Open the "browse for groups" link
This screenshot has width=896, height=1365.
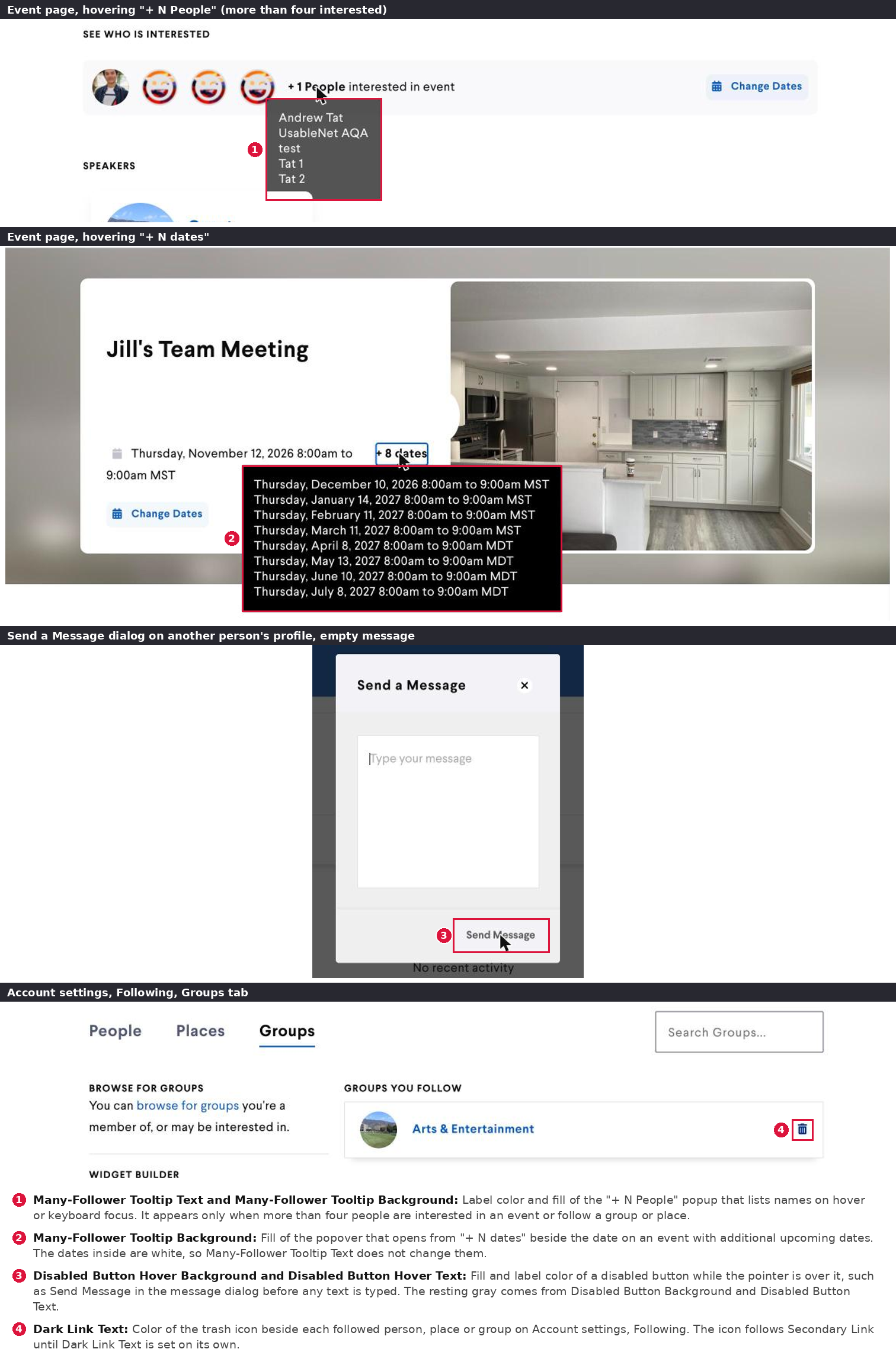pos(187,1105)
